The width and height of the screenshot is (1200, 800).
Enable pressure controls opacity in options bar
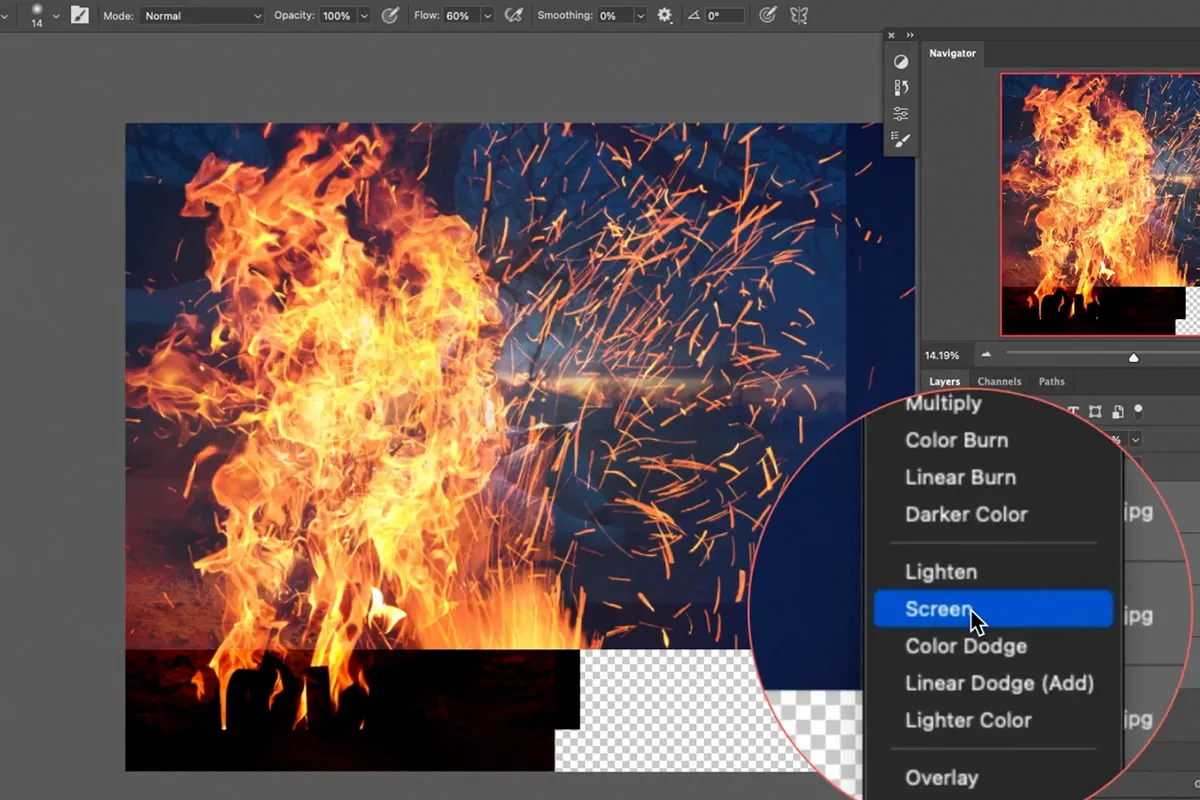[x=391, y=15]
